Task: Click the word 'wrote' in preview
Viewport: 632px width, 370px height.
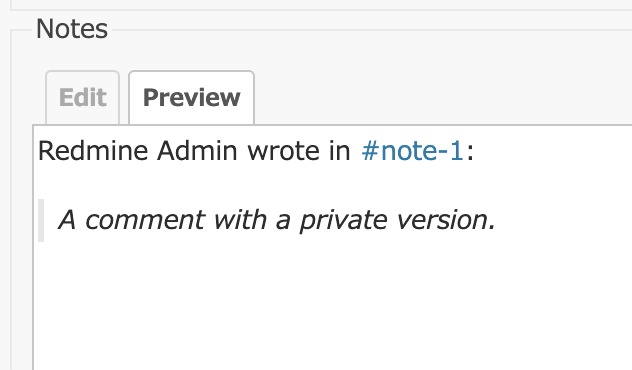Action: [283, 151]
